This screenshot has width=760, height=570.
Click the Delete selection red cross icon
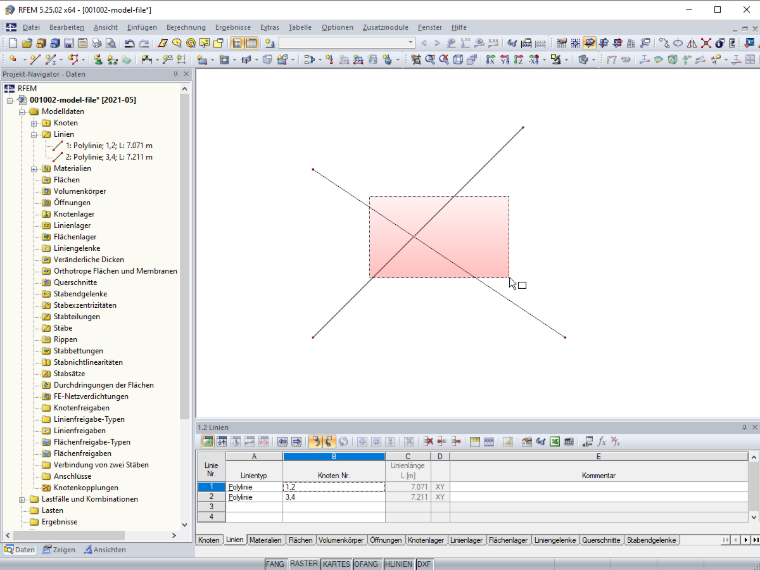point(706,43)
